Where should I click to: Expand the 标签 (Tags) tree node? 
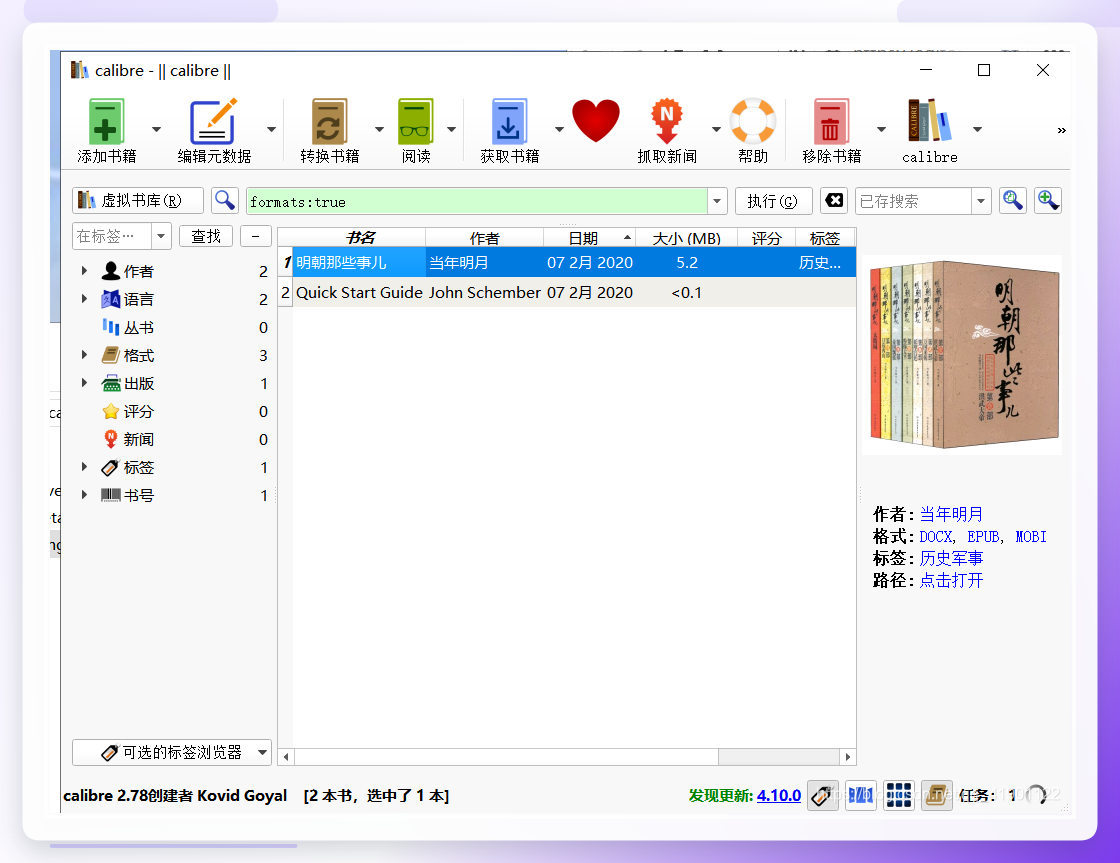coord(84,467)
